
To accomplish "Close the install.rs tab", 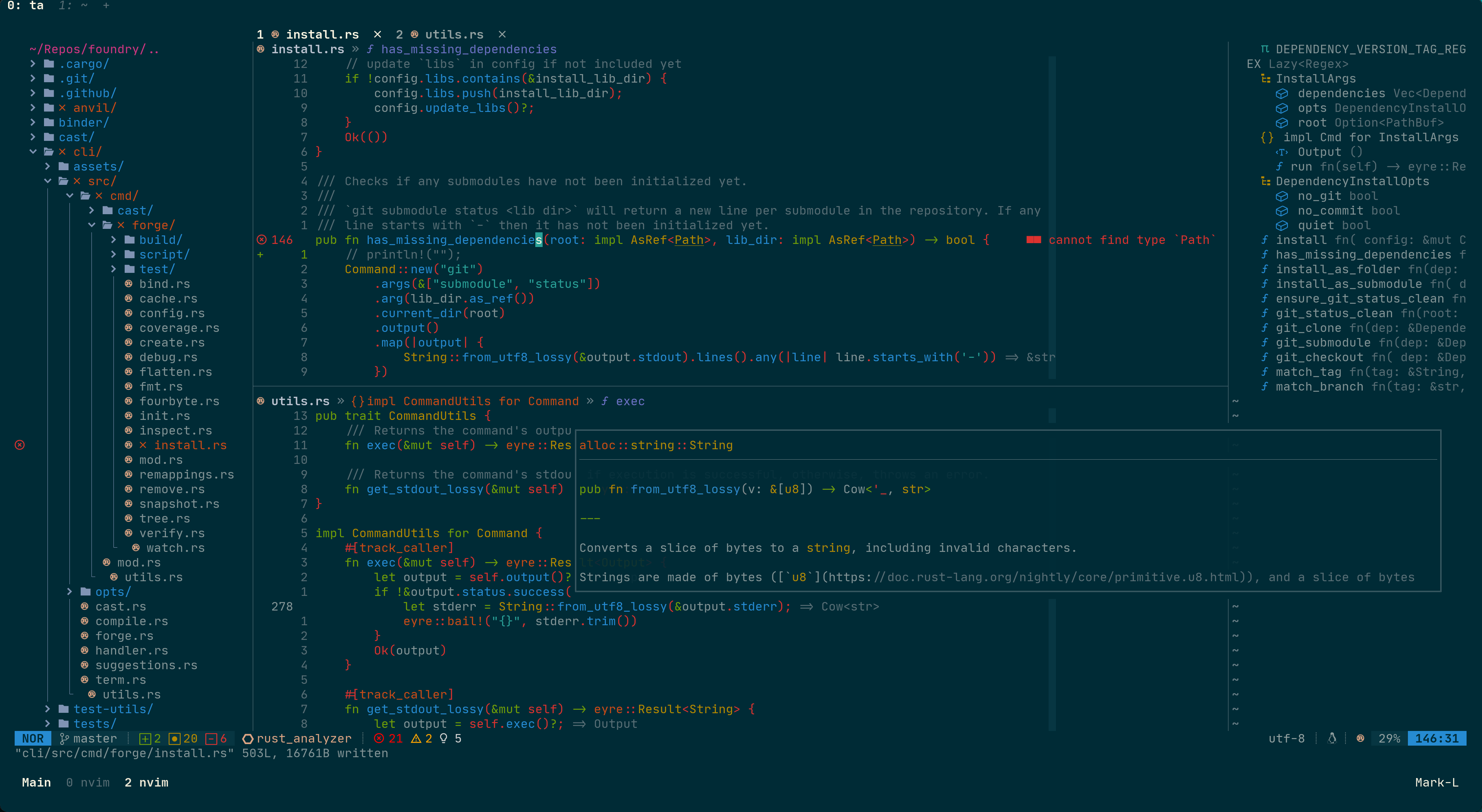I will point(377,34).
